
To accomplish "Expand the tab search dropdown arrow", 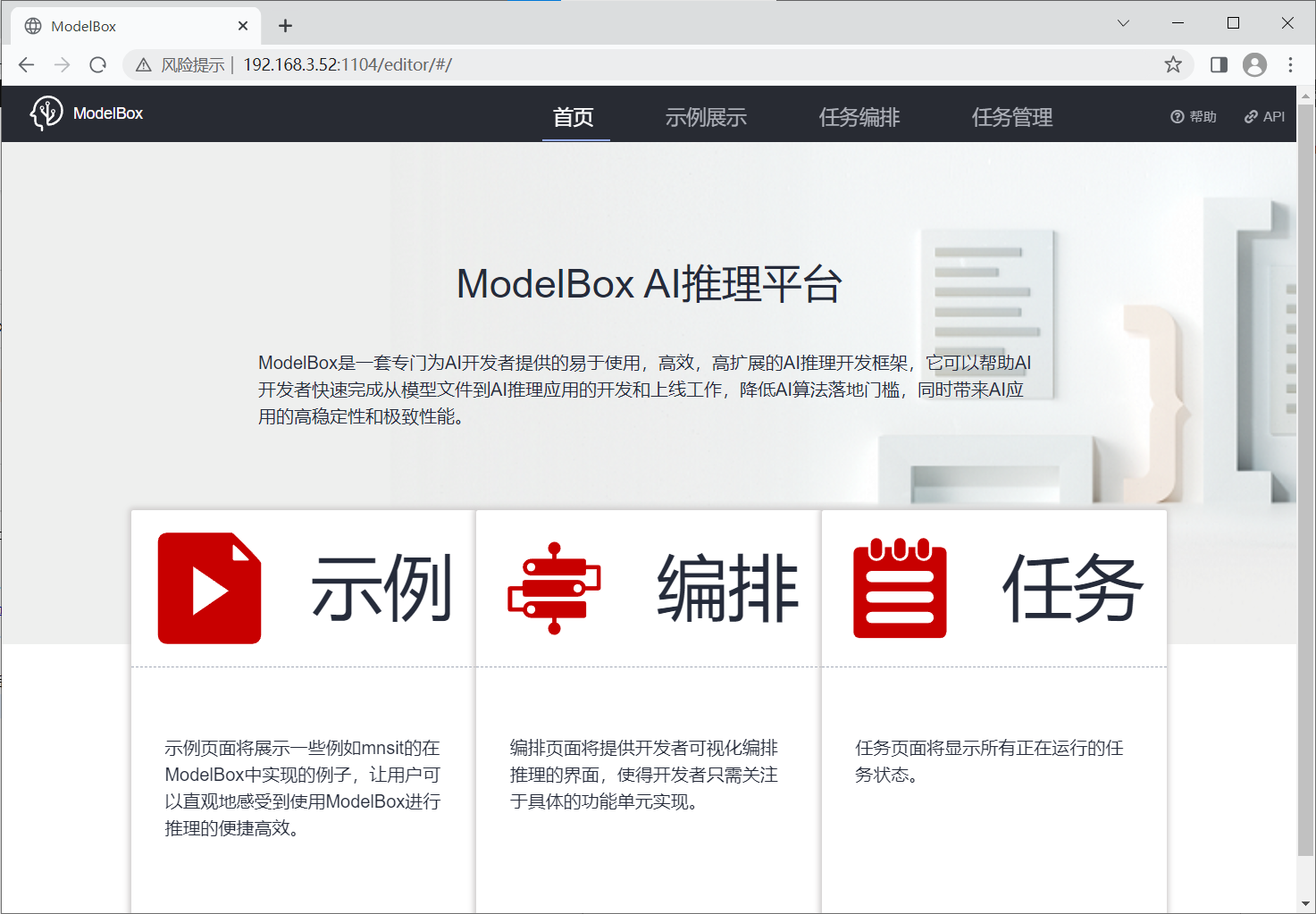I will [x=1123, y=23].
